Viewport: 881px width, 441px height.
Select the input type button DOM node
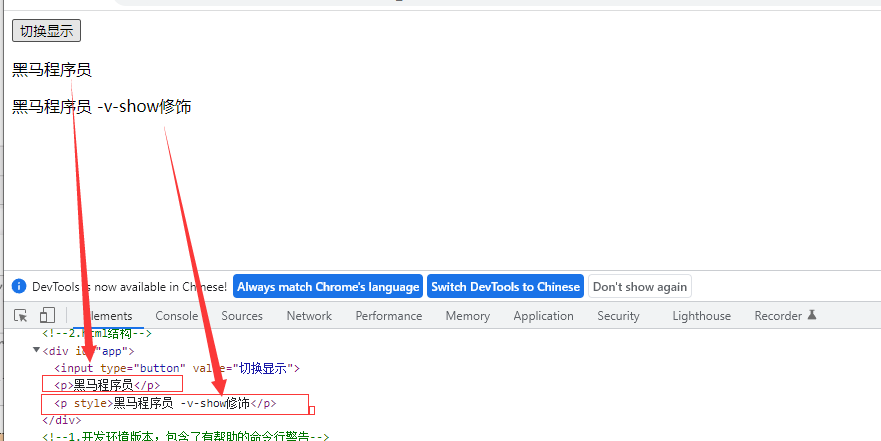pyautogui.click(x=177, y=369)
